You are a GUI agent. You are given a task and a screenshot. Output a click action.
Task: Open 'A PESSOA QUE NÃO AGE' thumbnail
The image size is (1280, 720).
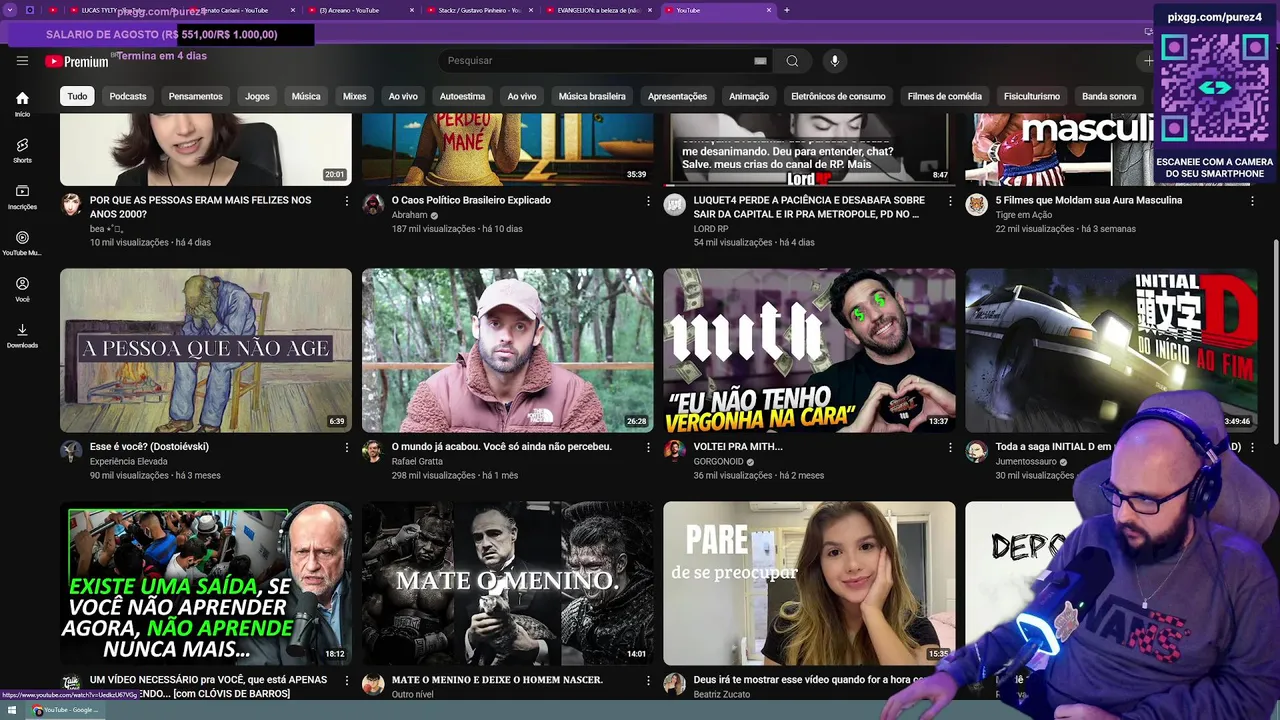point(206,350)
